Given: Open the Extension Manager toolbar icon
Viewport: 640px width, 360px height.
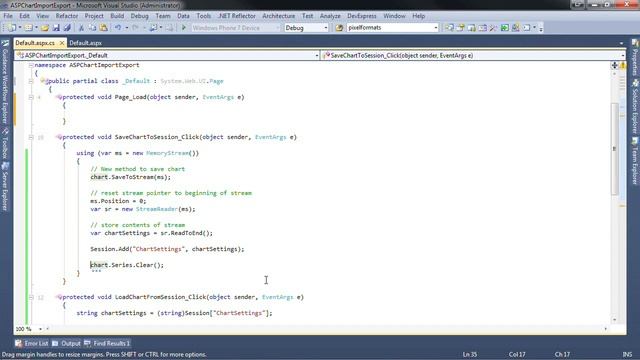Looking at the screenshot, I should (516, 28).
